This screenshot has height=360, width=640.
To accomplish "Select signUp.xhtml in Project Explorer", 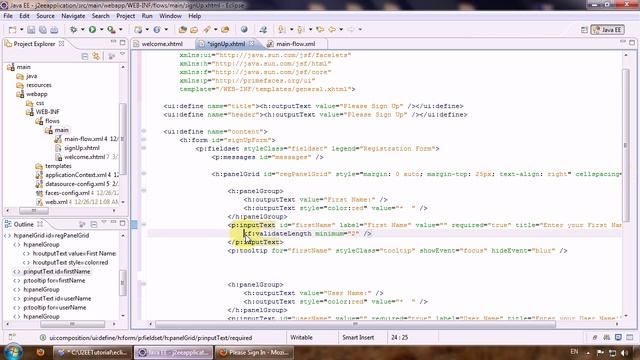I will [82, 148].
